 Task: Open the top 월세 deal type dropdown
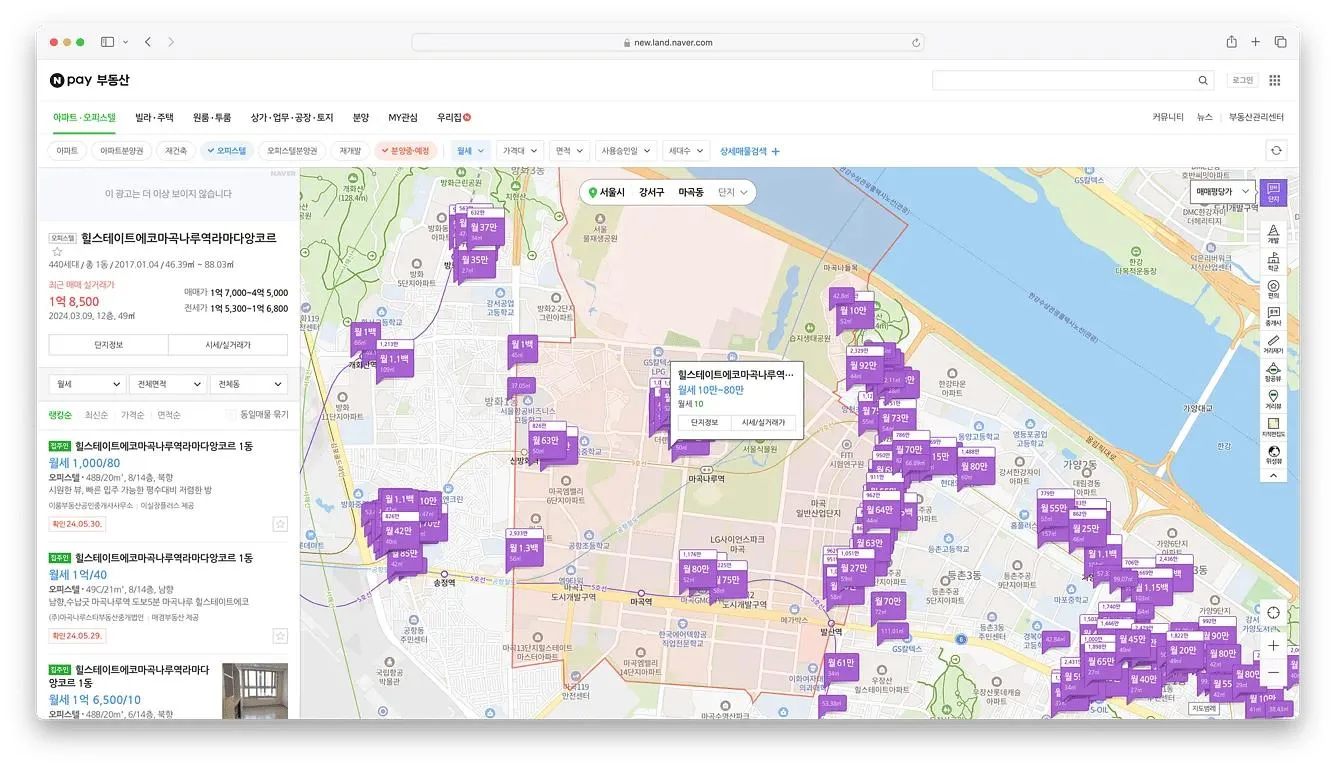(x=470, y=151)
